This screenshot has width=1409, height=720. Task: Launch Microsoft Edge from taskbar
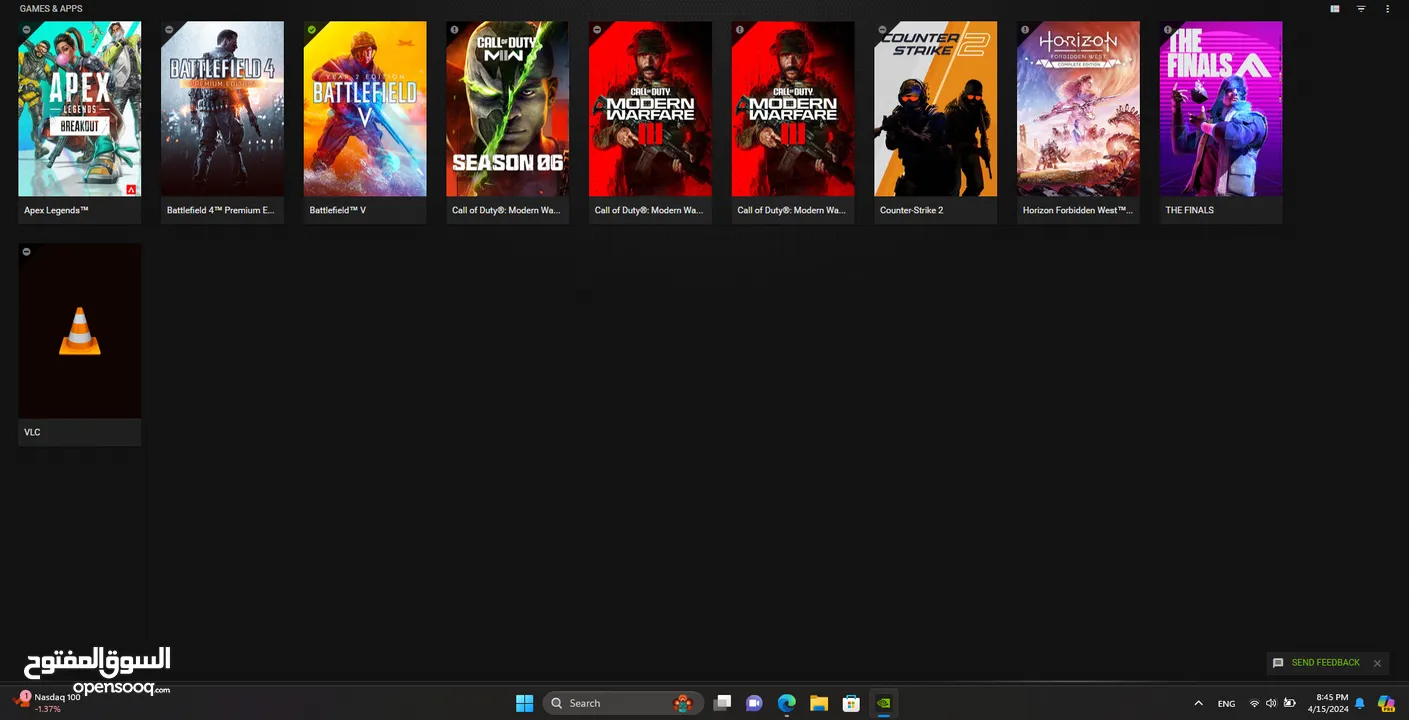[x=786, y=703]
